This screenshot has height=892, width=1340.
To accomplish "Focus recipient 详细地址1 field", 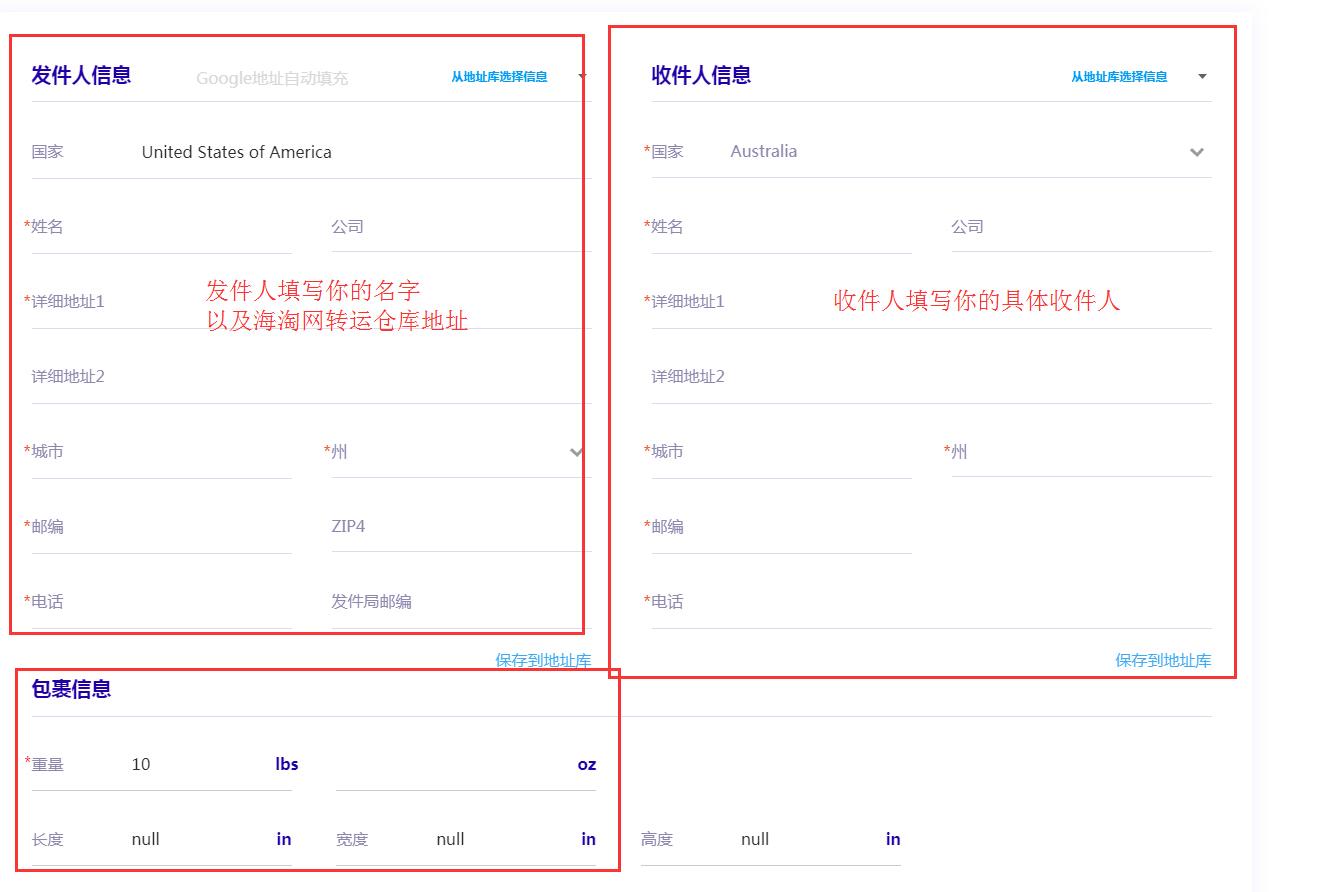I will coord(932,301).
